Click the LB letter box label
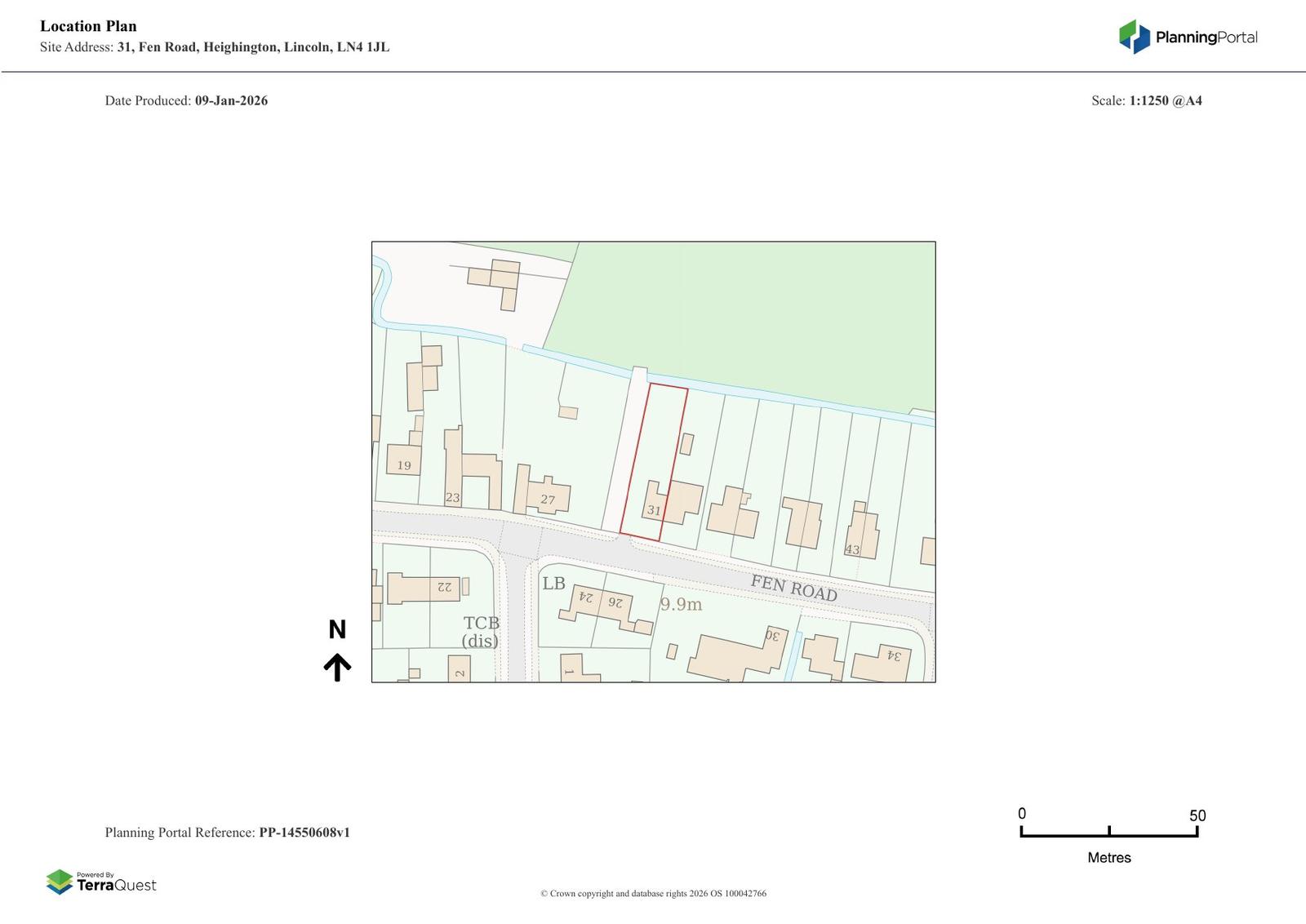1306x924 pixels. 553,583
